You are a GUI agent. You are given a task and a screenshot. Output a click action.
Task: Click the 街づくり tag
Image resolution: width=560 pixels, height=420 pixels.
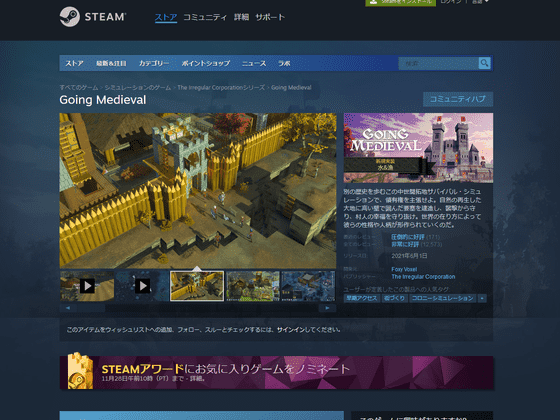click(394, 298)
